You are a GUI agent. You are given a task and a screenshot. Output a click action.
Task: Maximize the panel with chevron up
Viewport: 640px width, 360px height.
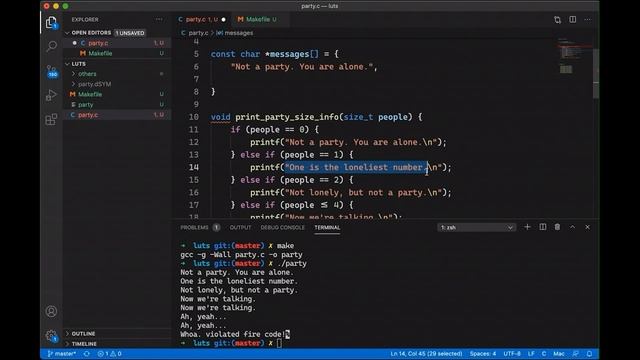[x=572, y=227]
